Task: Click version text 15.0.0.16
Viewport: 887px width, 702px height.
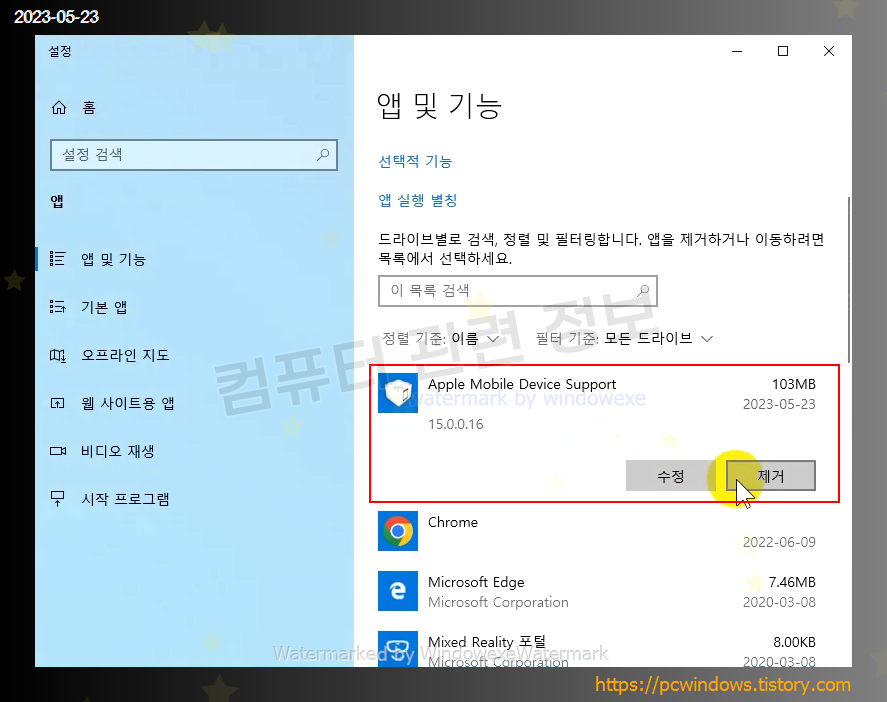Action: pos(456,424)
